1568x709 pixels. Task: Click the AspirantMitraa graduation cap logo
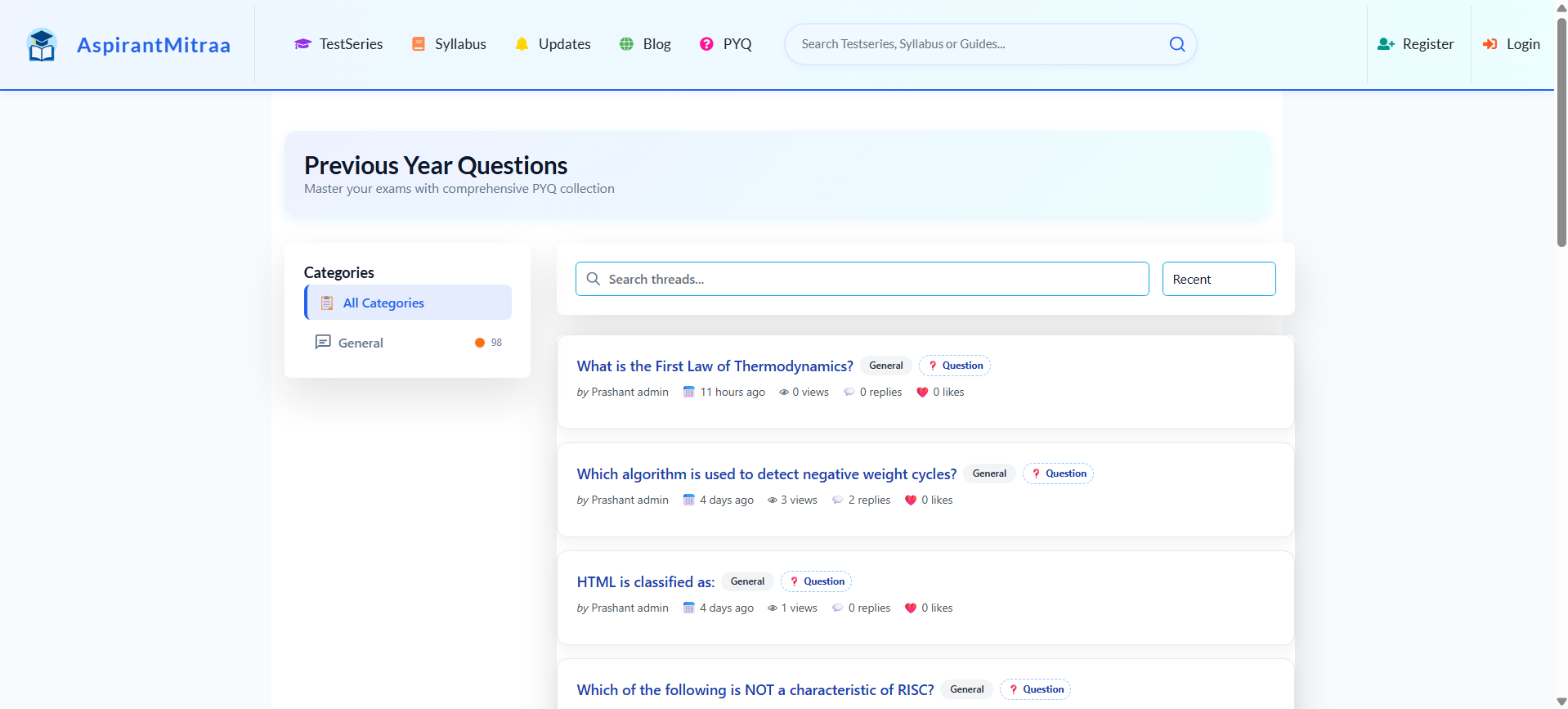click(x=42, y=45)
